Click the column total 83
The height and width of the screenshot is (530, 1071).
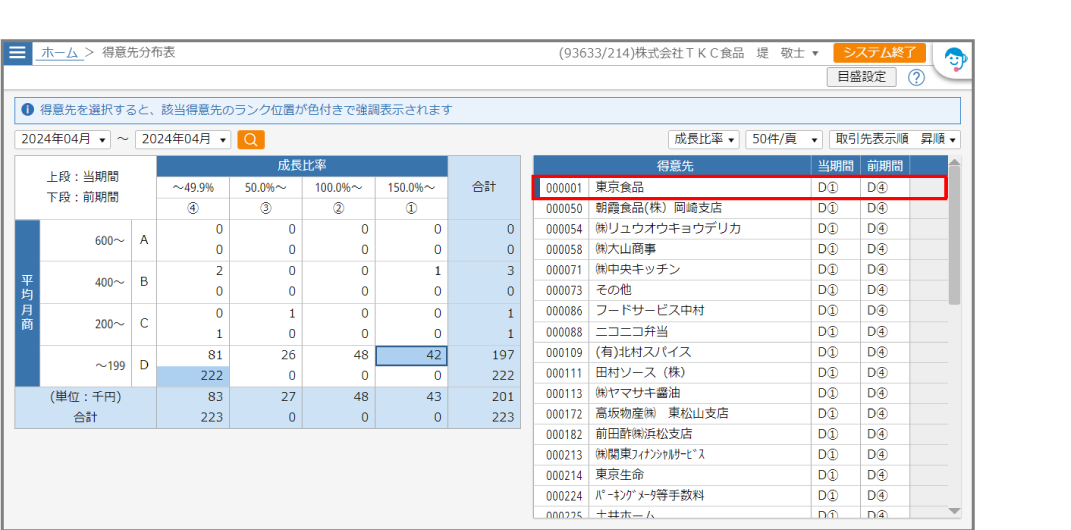pyautogui.click(x=193, y=397)
